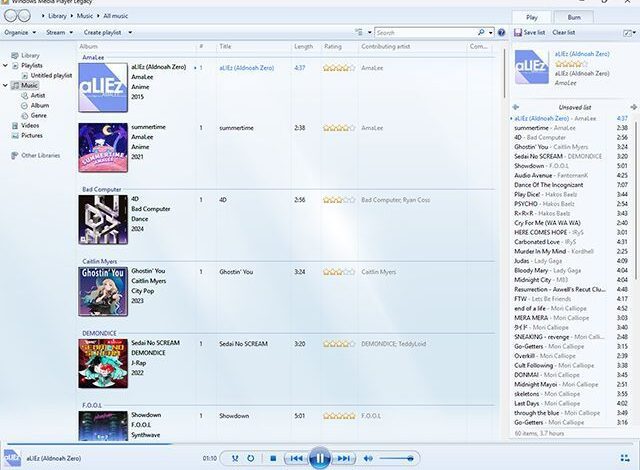The image size is (640, 470).
Task: Select Audio Avenue in the Unsaved list
Action: click(570, 175)
